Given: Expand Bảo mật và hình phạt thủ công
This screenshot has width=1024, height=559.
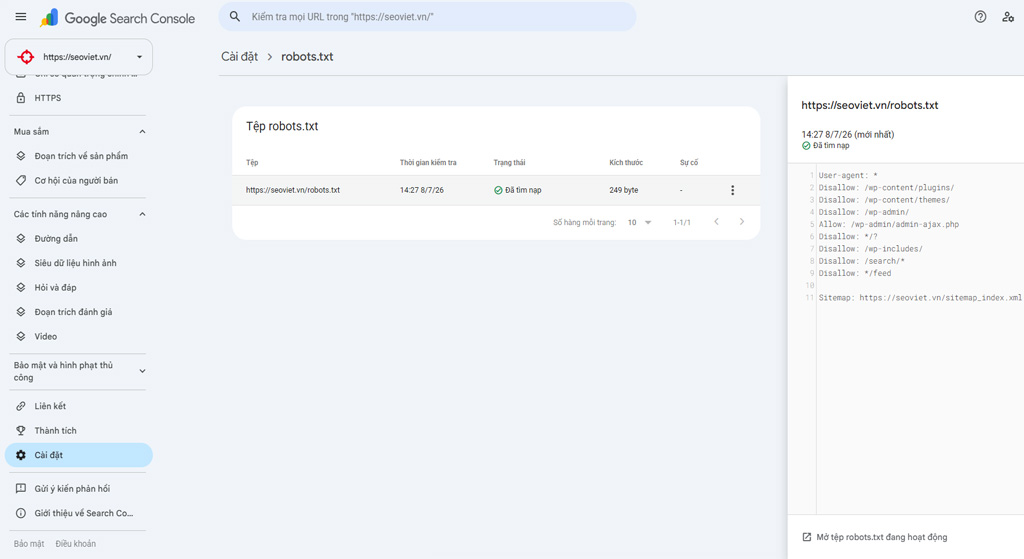Looking at the screenshot, I should (142, 371).
